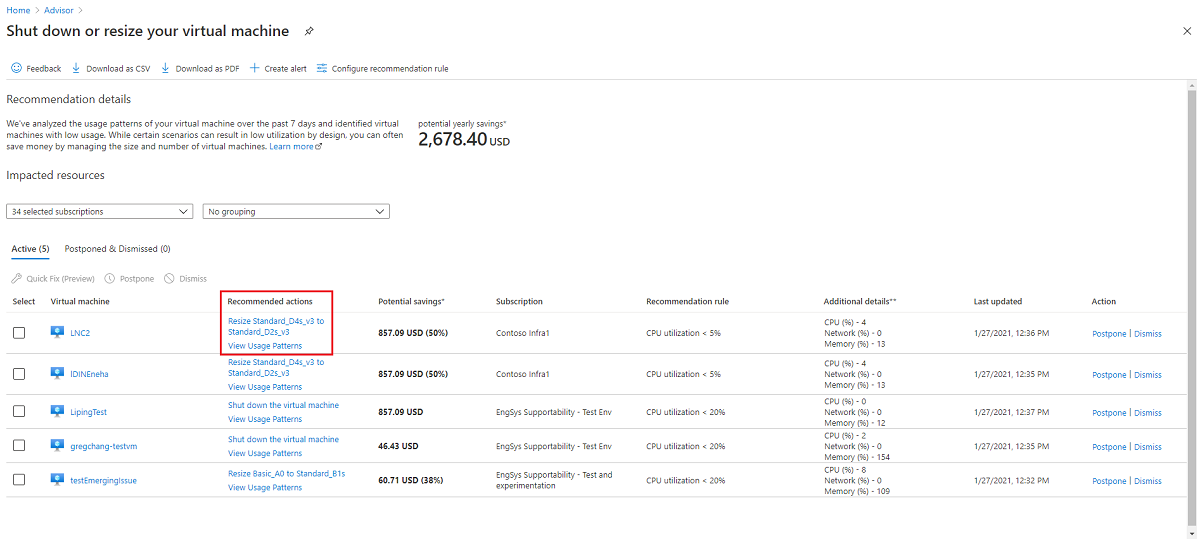Select the checkbox for LNC2
The image size is (1200, 539).
coord(19,333)
